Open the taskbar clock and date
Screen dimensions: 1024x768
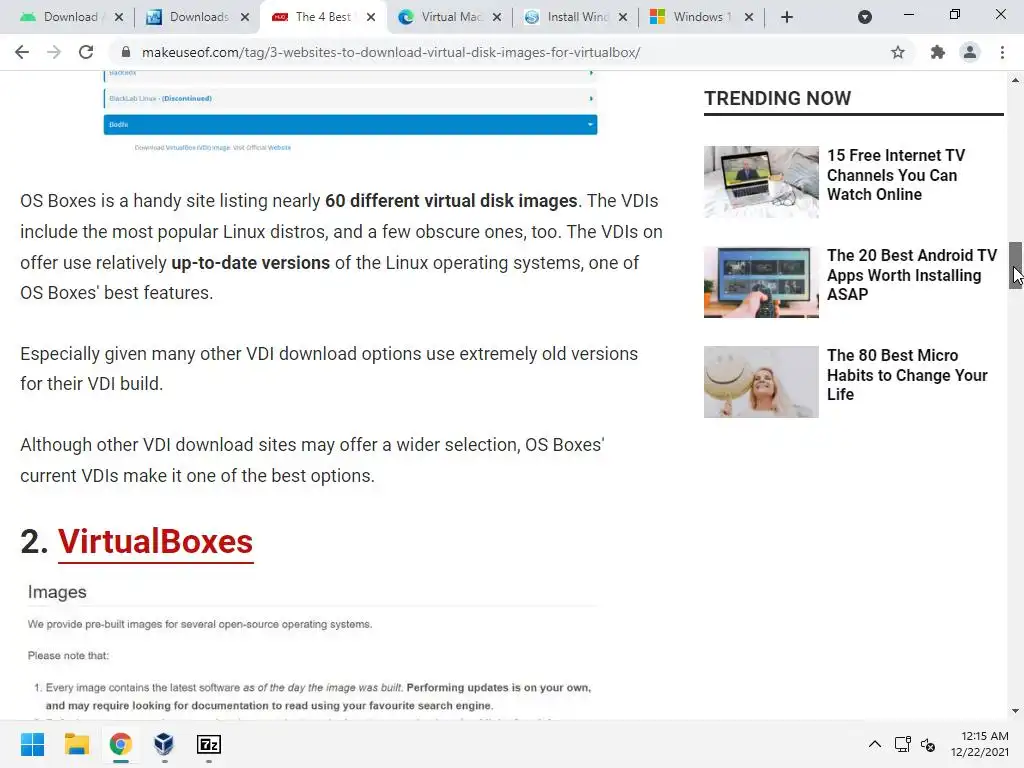click(x=980, y=744)
